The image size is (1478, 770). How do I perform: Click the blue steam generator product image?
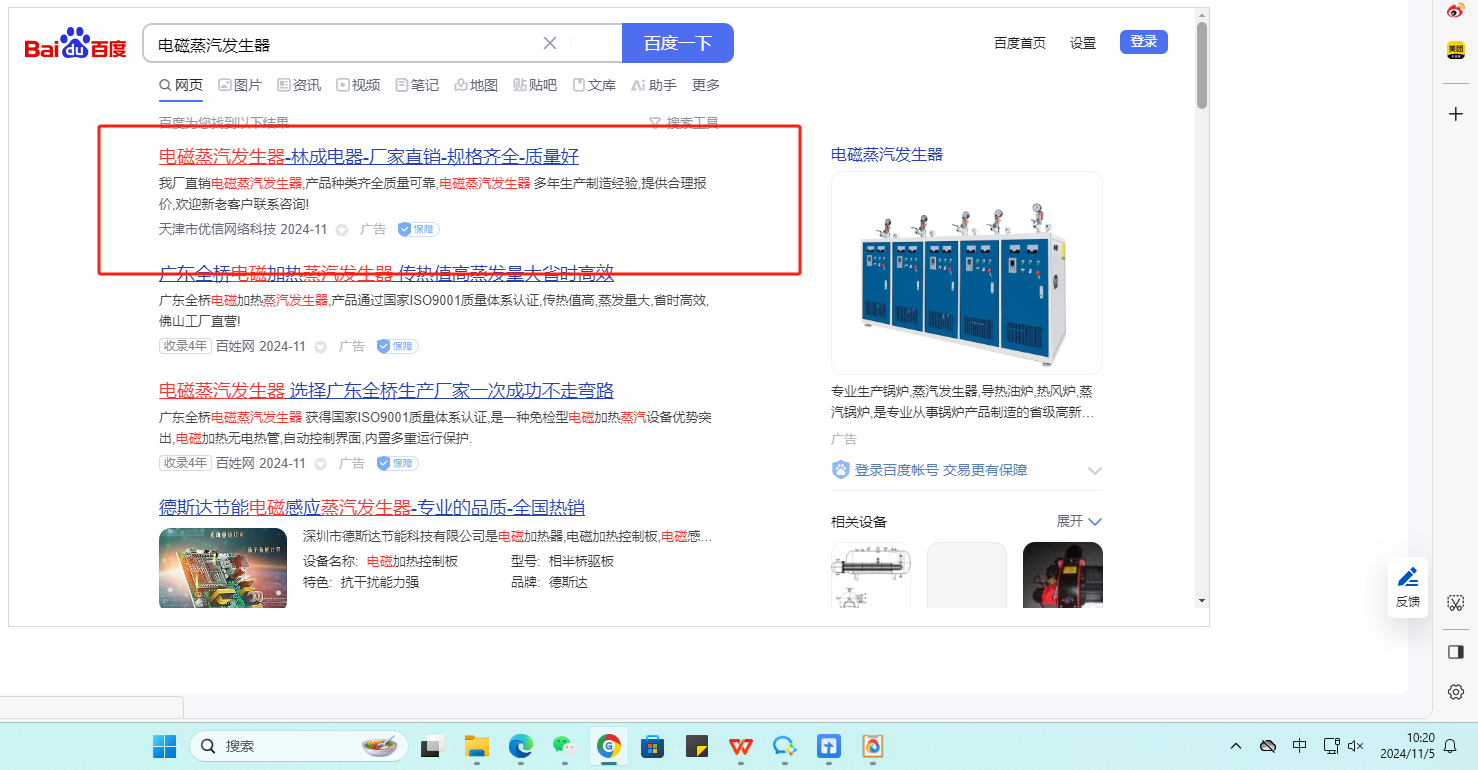(967, 273)
